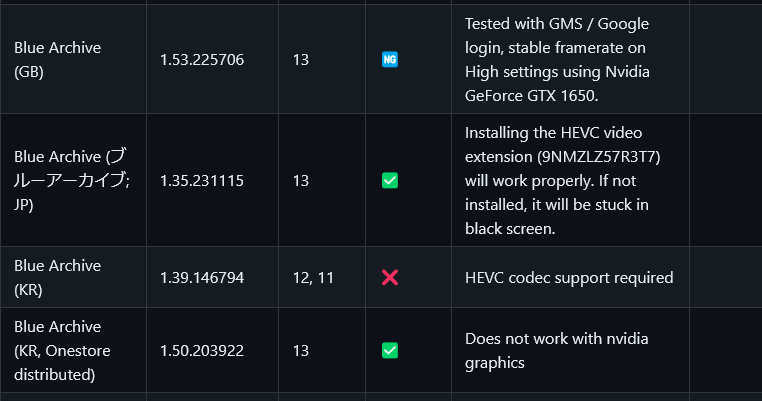This screenshot has height=401, width=762.
Task: Click the blue NG status icon
Action: coord(390,60)
